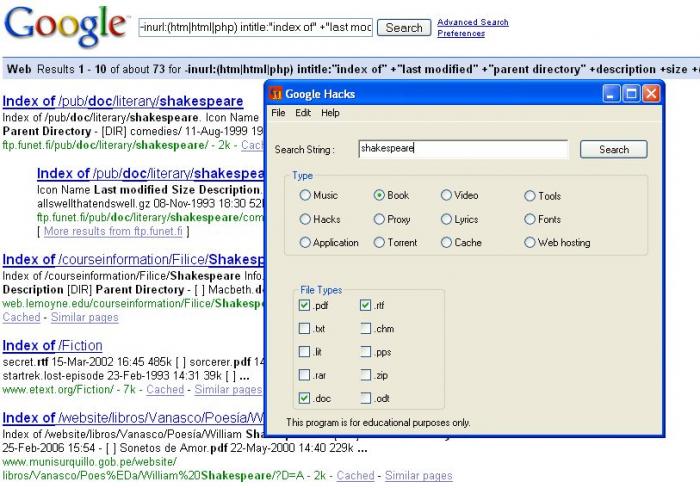
Task: Click More results from ftp.funet.fi
Action: [x=113, y=231]
